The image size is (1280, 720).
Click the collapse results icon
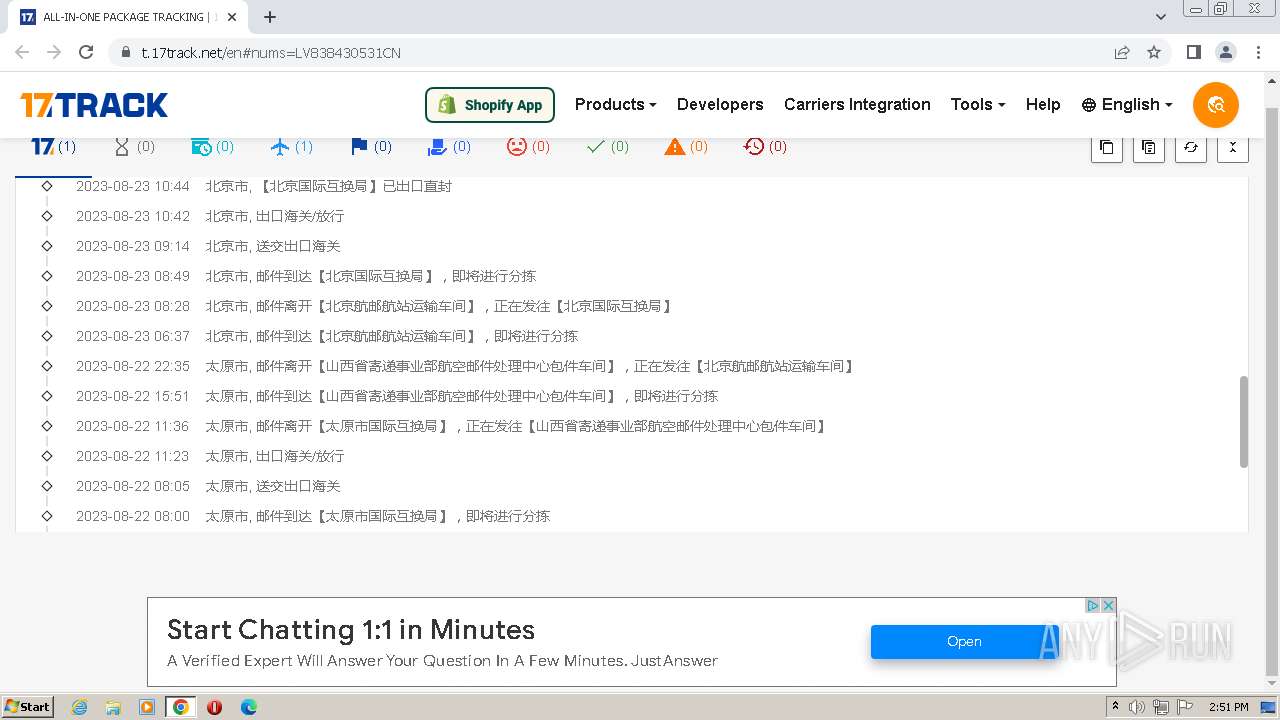(1232, 147)
